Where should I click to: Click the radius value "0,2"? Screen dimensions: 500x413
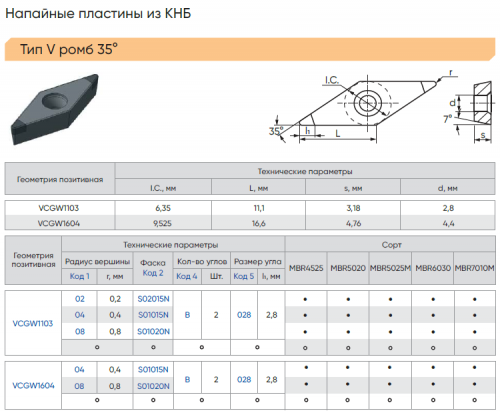click(115, 299)
